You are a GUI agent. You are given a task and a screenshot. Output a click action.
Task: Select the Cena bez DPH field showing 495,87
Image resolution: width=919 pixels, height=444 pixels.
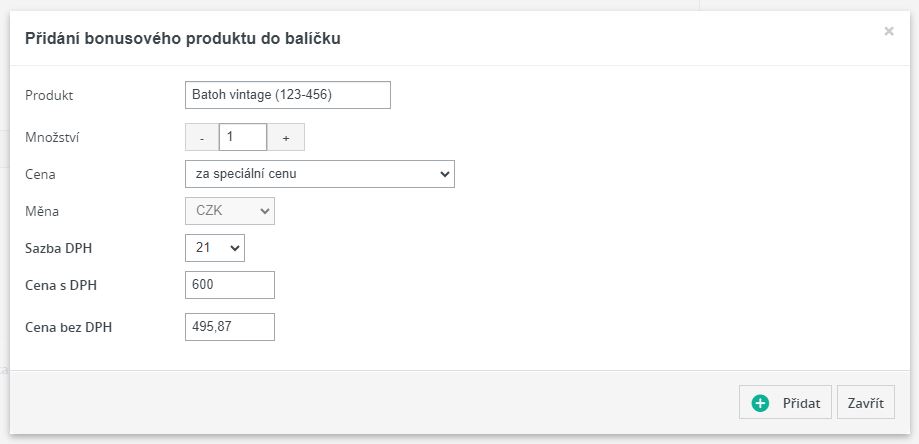230,326
